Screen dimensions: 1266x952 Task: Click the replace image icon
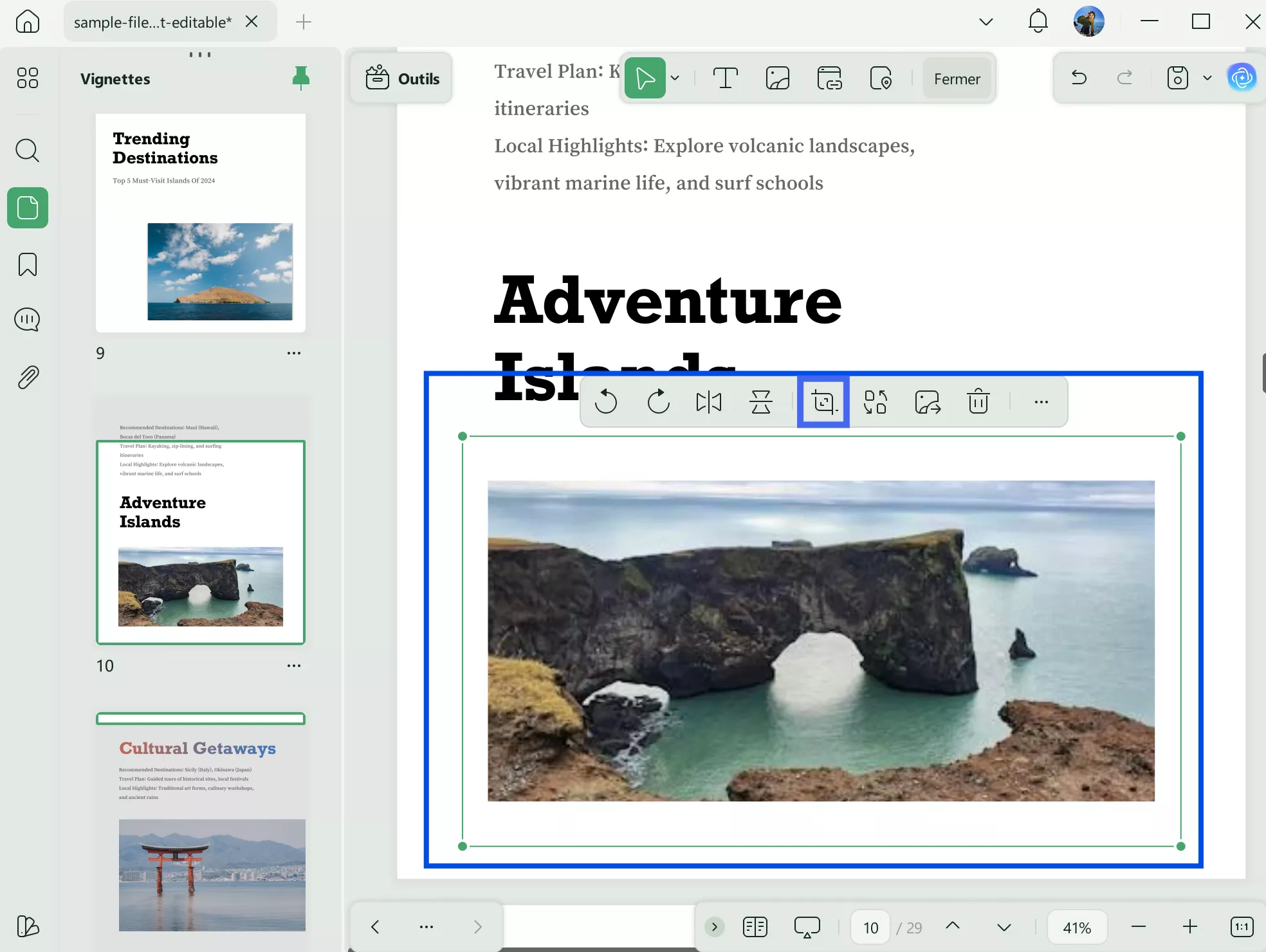pos(876,402)
